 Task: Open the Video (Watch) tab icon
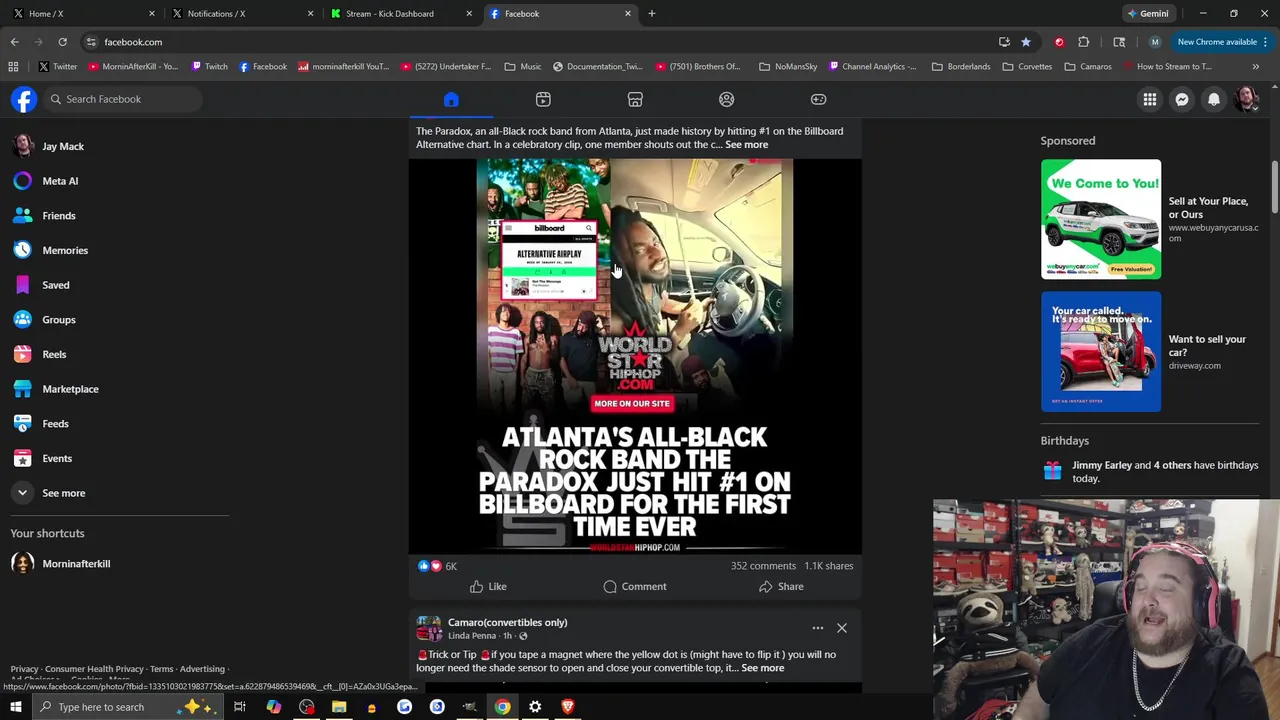(x=543, y=99)
